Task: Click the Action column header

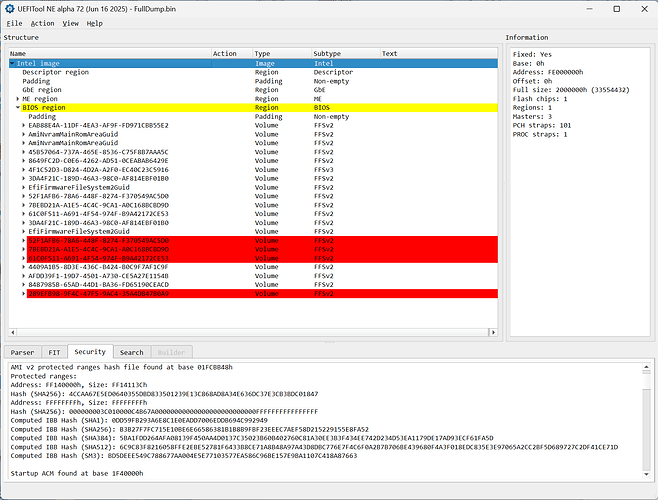Action: pyautogui.click(x=232, y=53)
